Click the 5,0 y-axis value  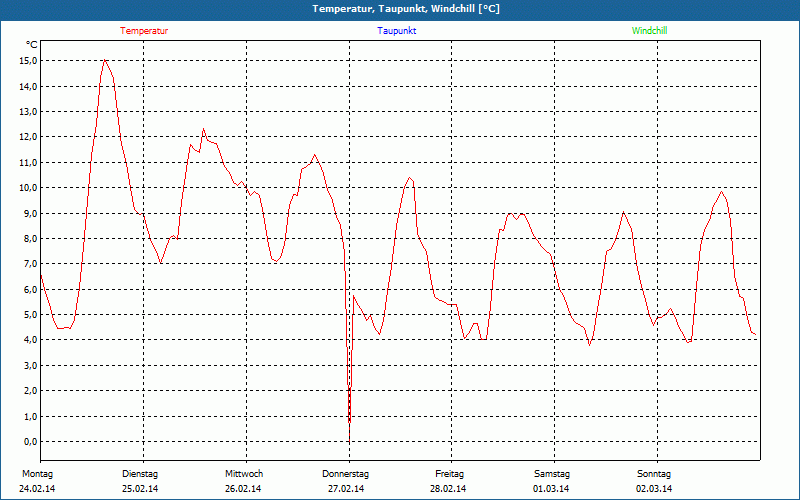(x=31, y=315)
